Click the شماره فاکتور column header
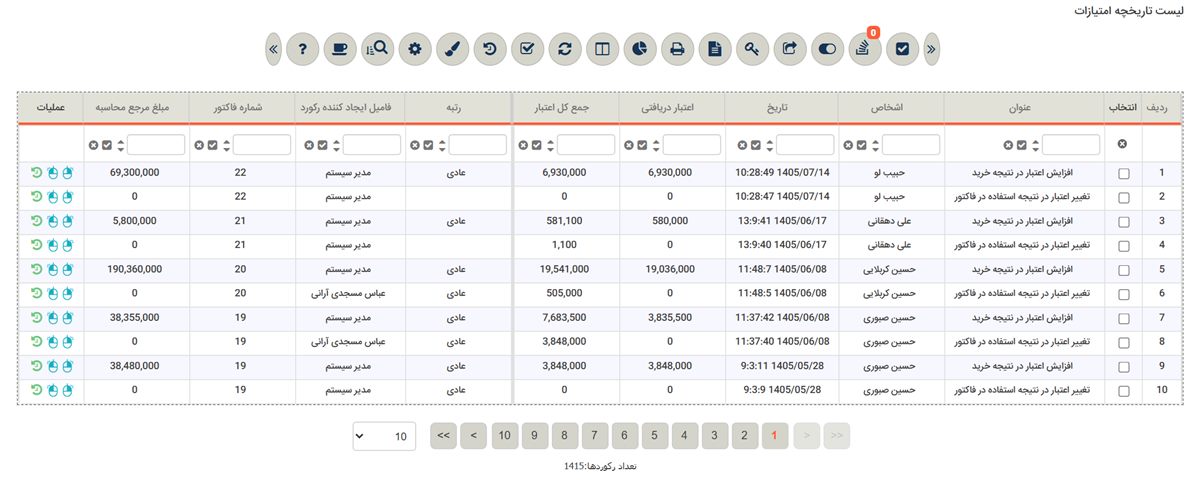1200x489 pixels. coord(240,107)
